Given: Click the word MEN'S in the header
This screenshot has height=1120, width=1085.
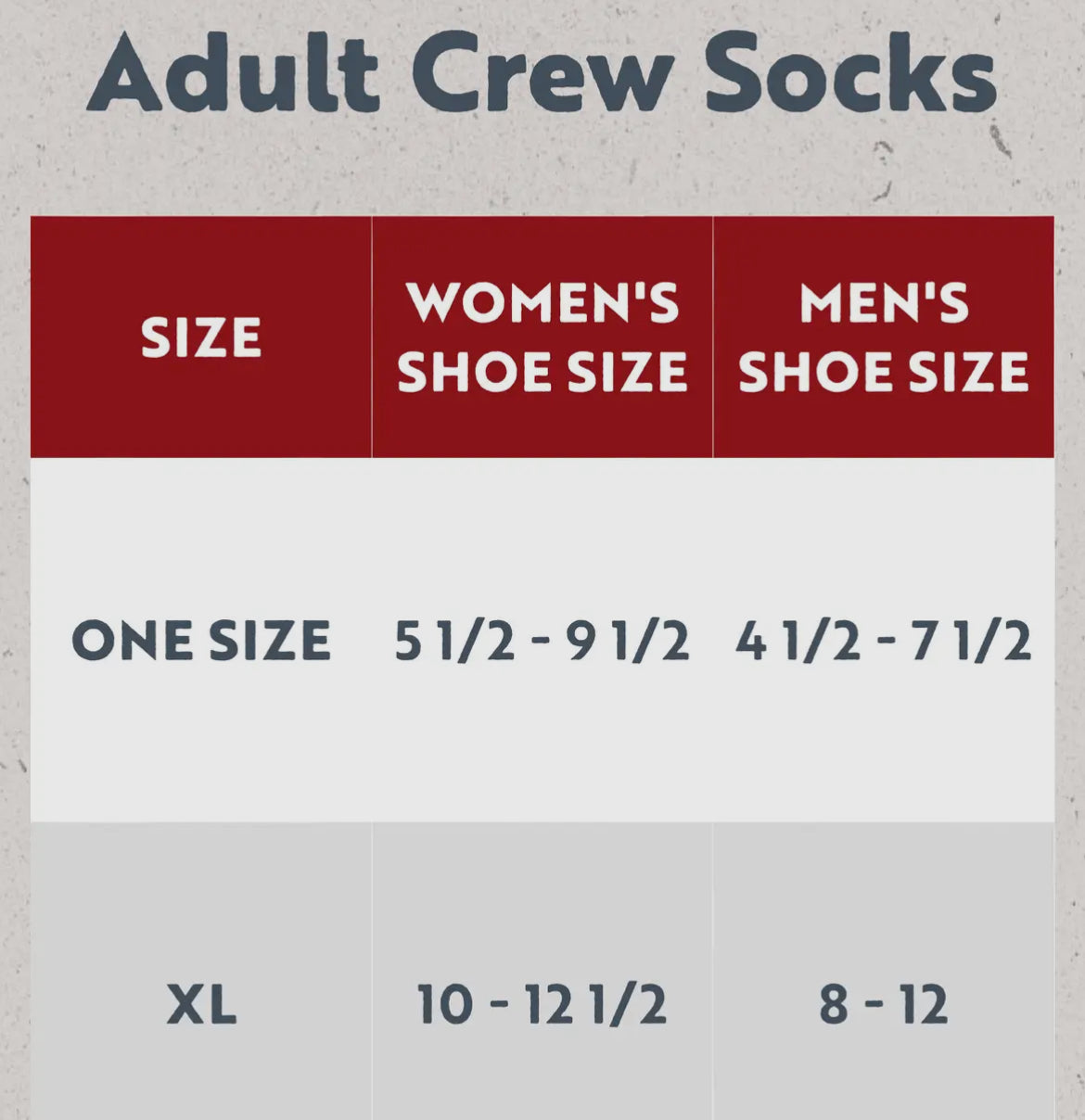Looking at the screenshot, I should pos(884,303).
